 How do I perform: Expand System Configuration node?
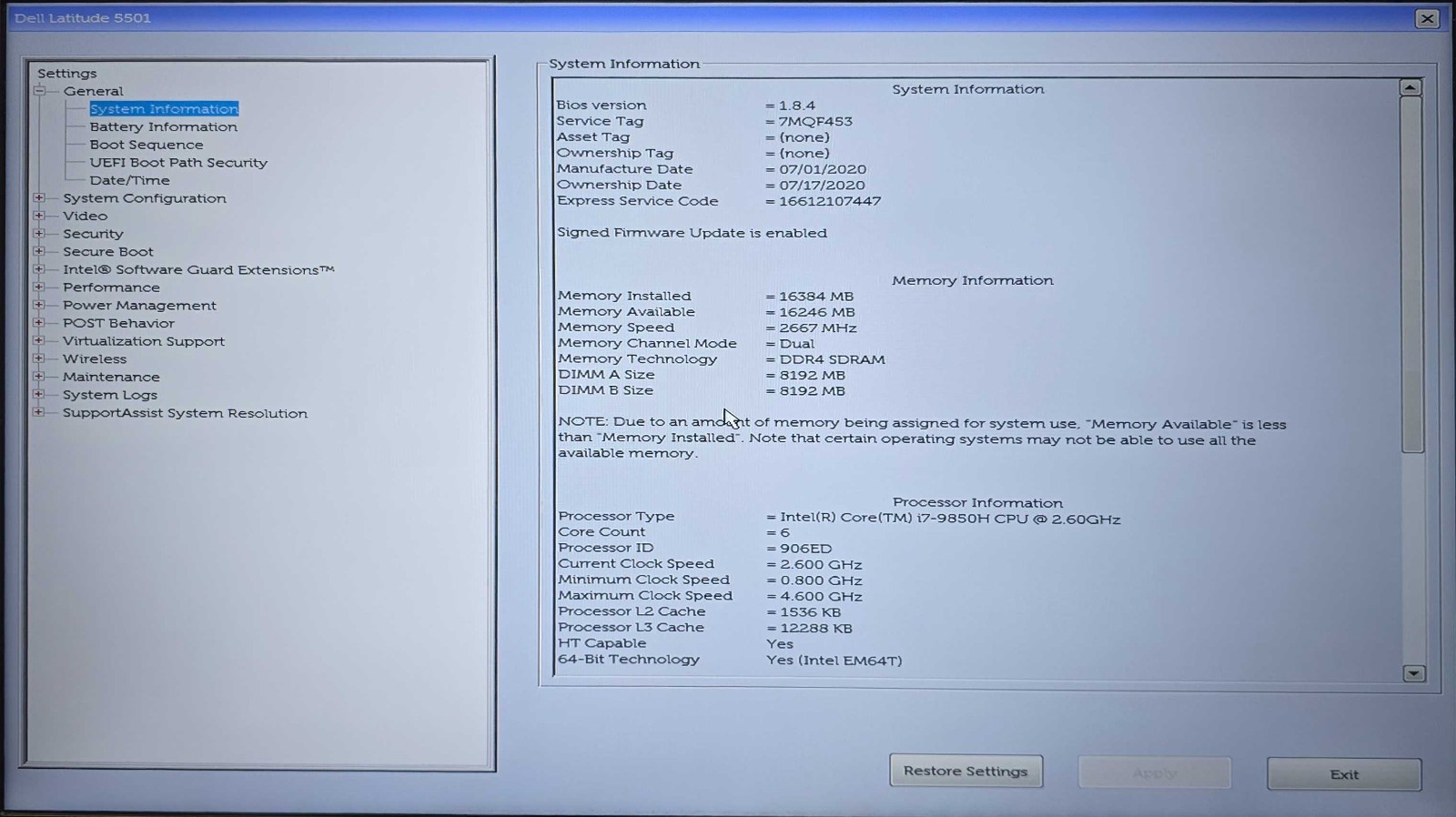coord(39,197)
